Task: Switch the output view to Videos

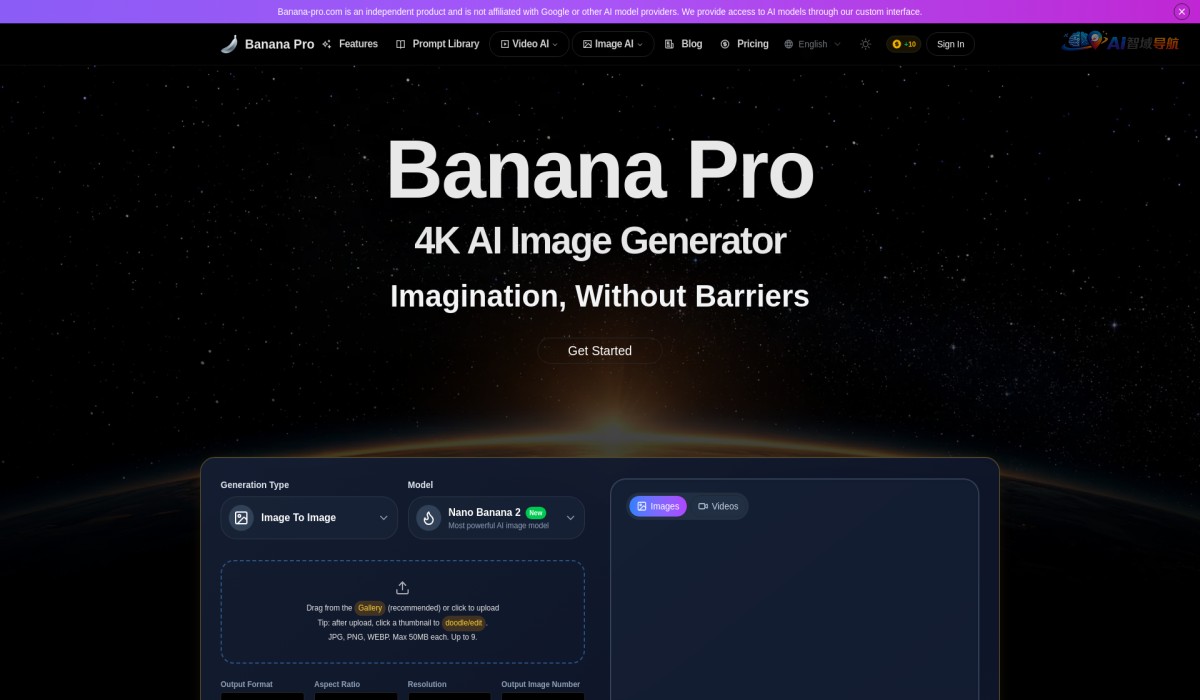Action: [x=718, y=506]
